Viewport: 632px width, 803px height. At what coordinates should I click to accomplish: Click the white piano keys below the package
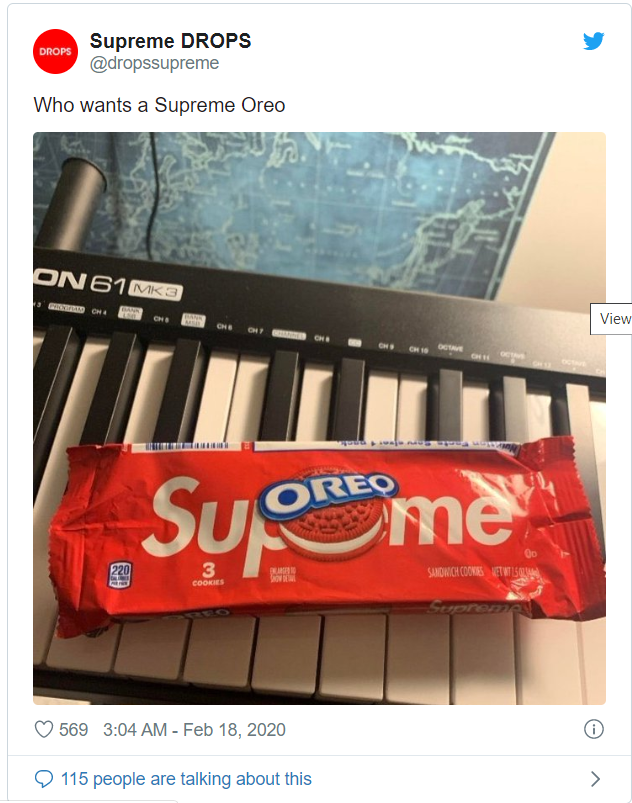[318, 658]
